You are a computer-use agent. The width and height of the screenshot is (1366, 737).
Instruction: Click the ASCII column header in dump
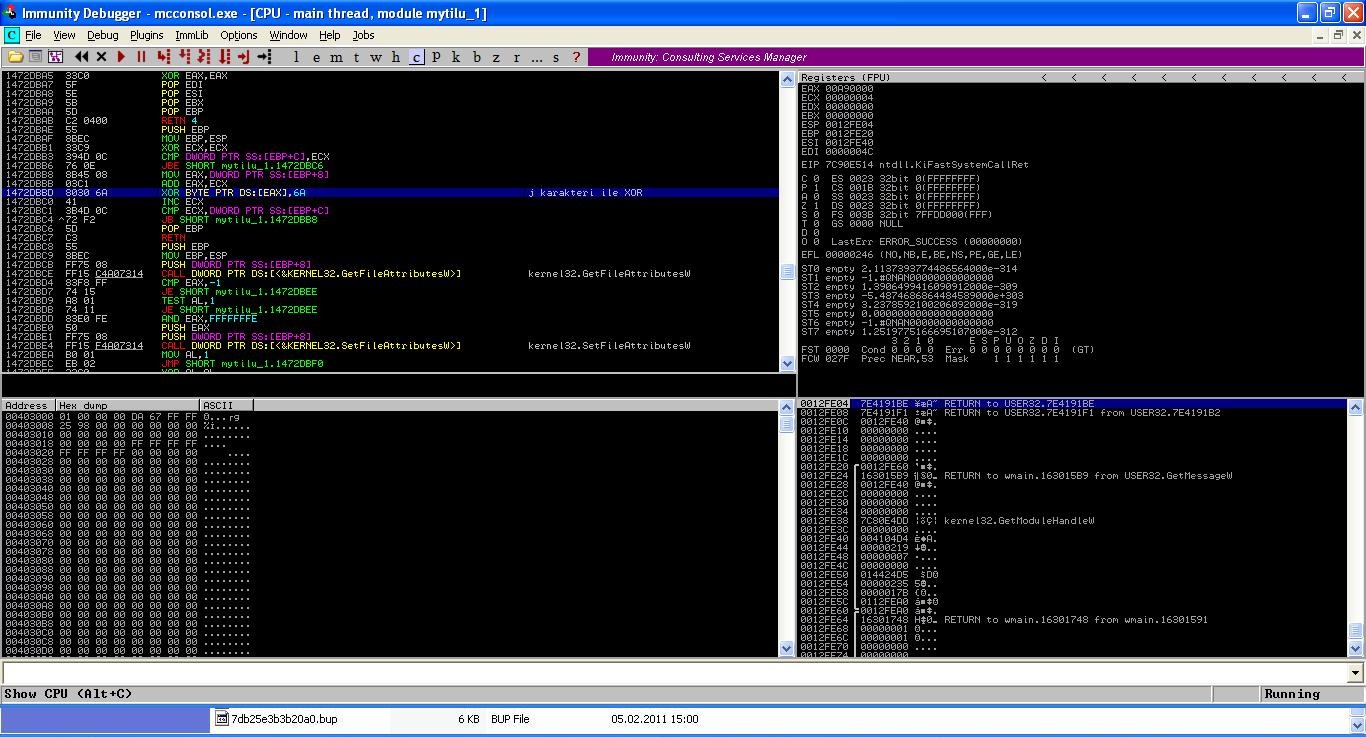pos(227,405)
